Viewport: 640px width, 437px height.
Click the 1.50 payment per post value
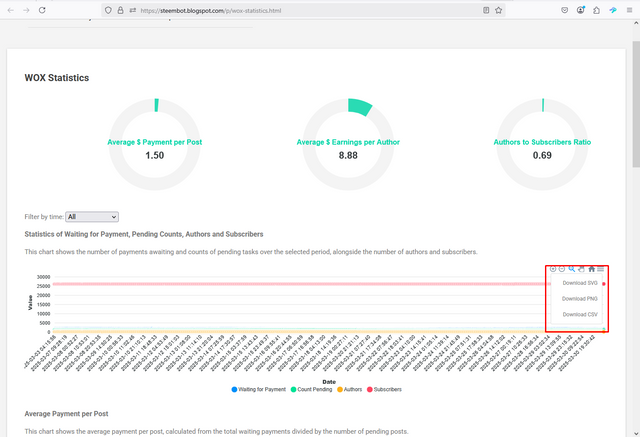(155, 155)
